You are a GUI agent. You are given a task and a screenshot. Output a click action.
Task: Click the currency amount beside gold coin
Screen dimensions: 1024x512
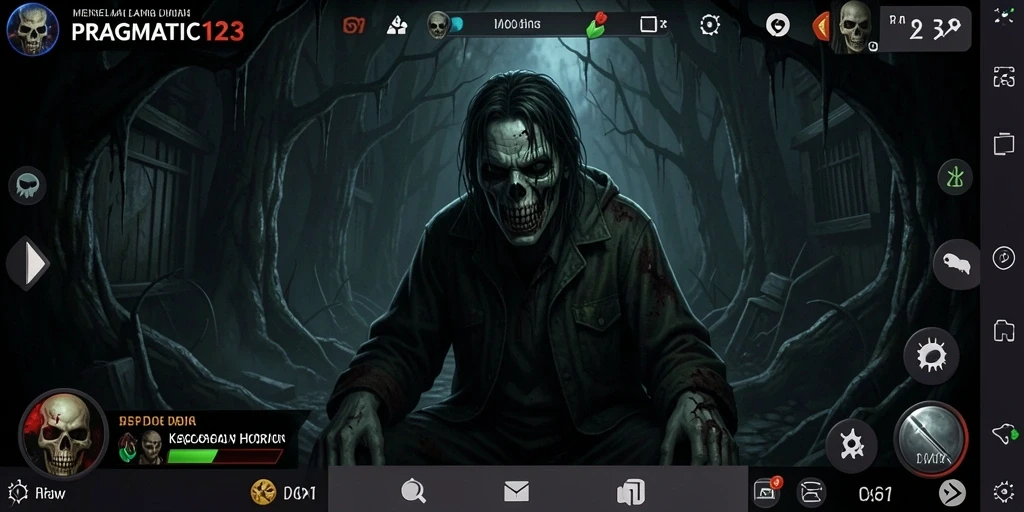300,493
